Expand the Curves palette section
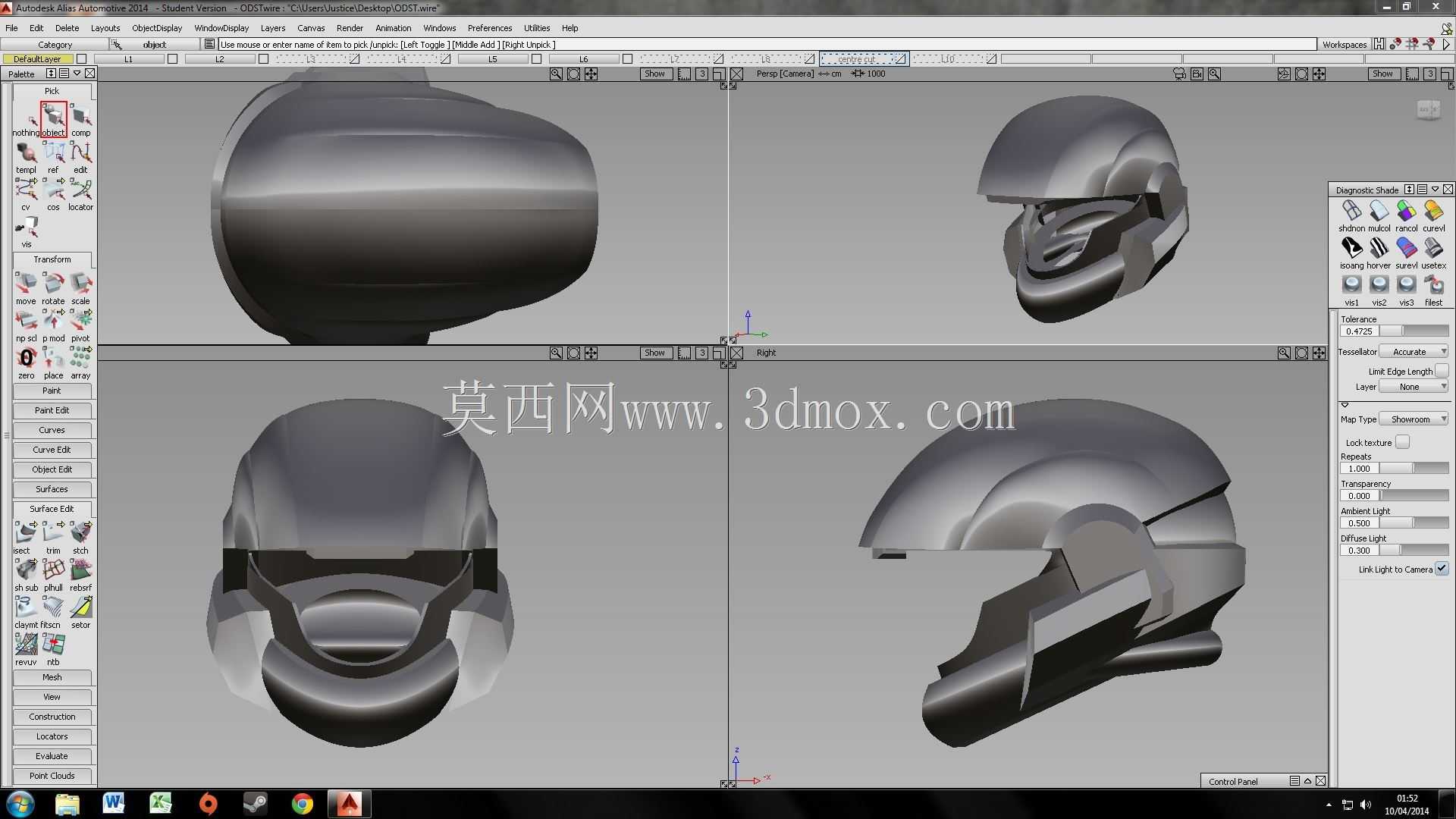Screen dimensions: 1456x819 coord(52,430)
